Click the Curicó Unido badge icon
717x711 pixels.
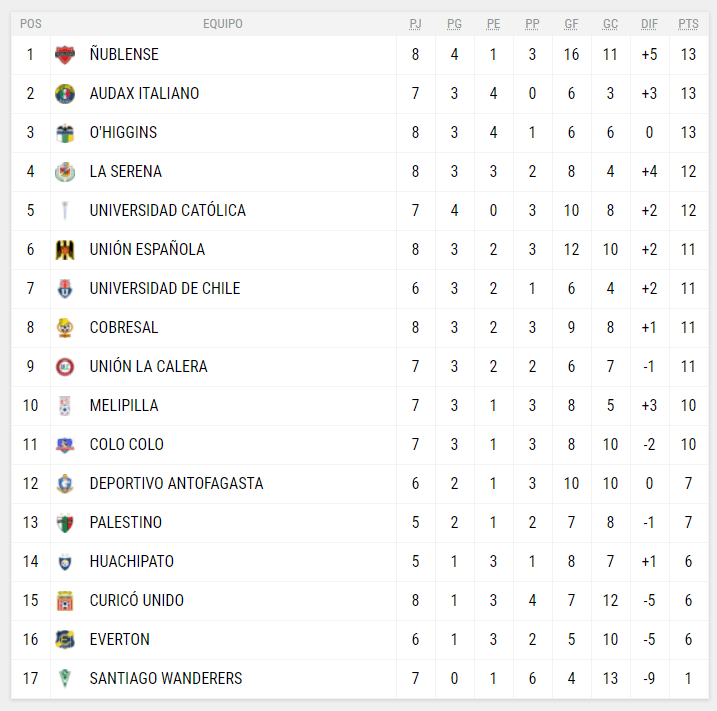[65, 601]
